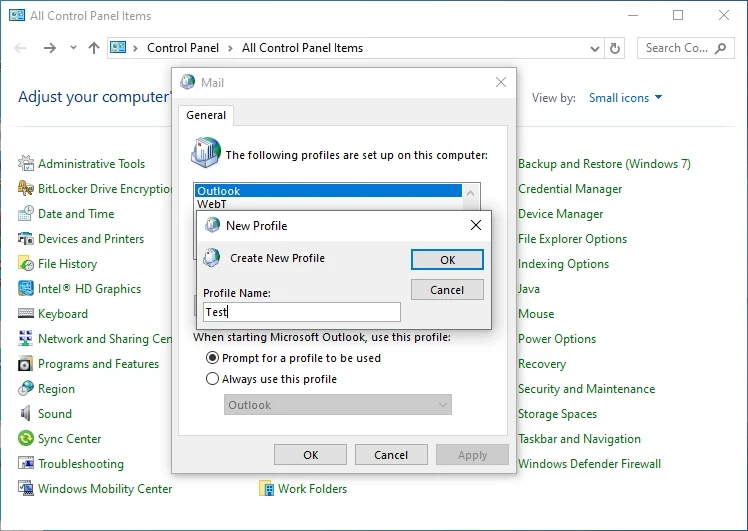Image resolution: width=748 pixels, height=531 pixels.
Task: Open BitLocker Drive Encryption icon
Action: 26,188
